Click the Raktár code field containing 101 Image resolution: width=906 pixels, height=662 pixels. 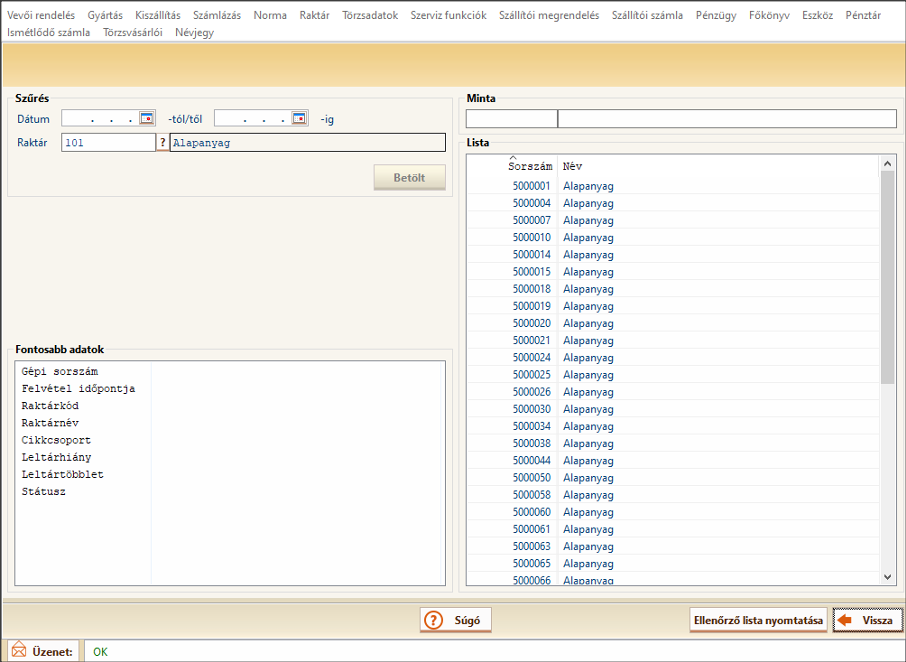(108, 143)
